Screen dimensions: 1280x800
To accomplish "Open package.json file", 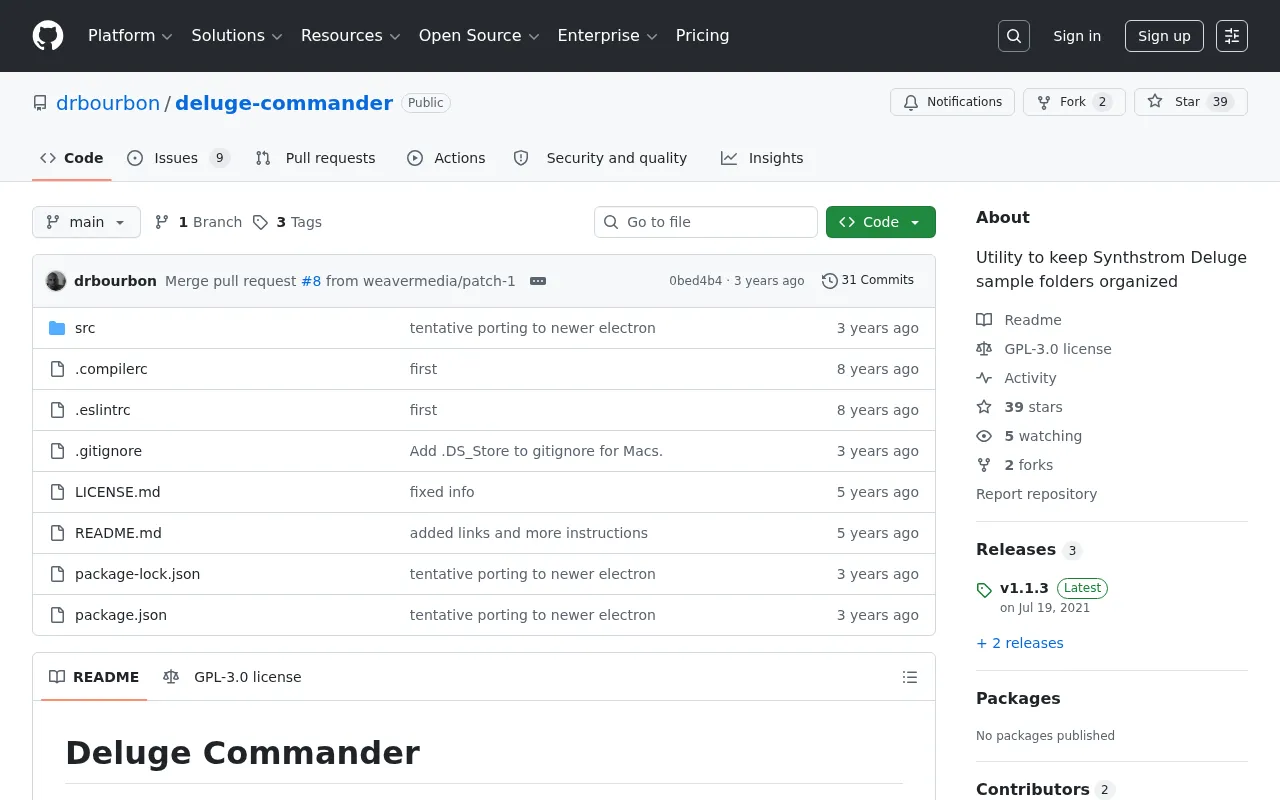I will (121, 615).
